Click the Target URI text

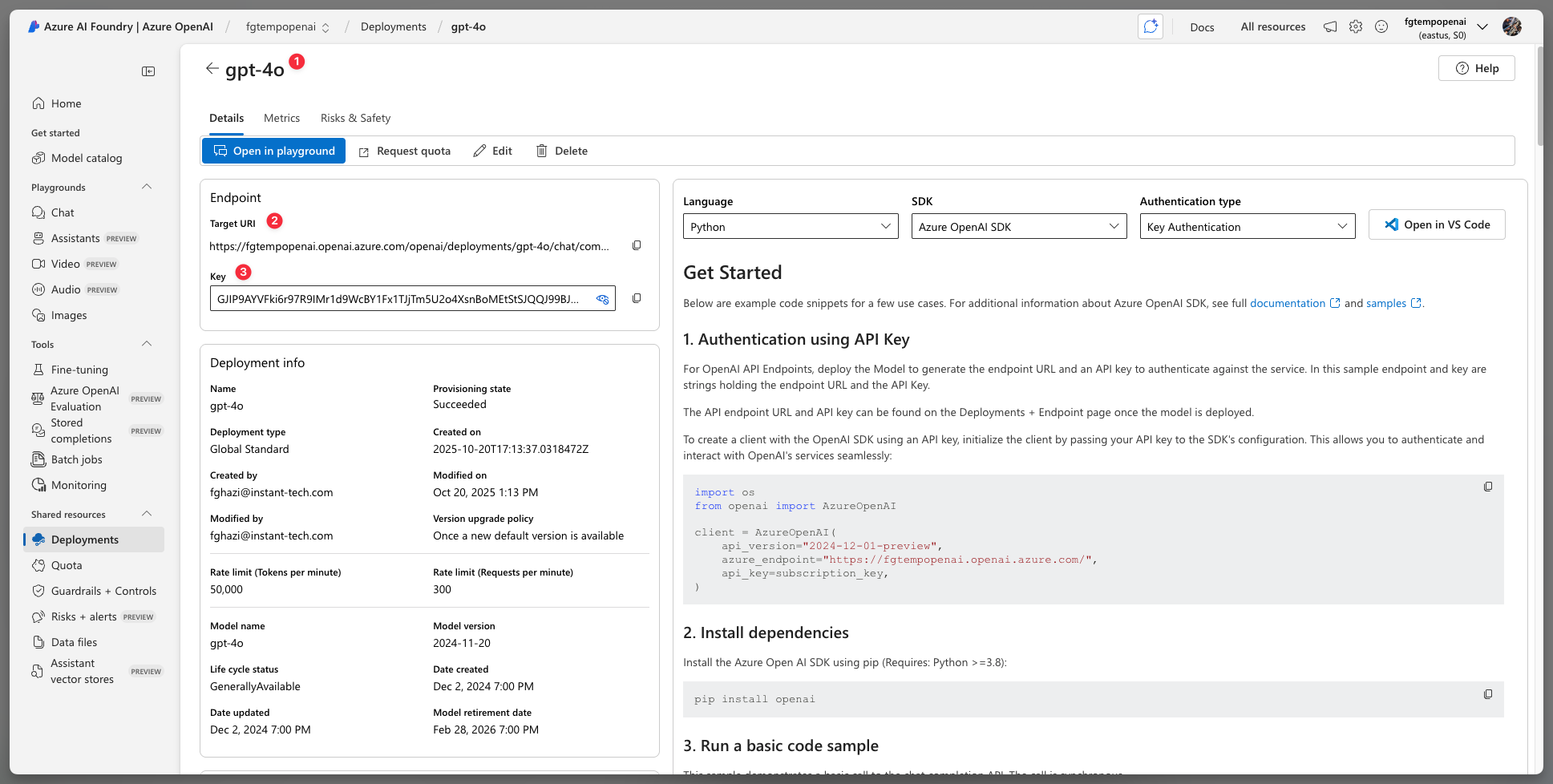tap(409, 246)
